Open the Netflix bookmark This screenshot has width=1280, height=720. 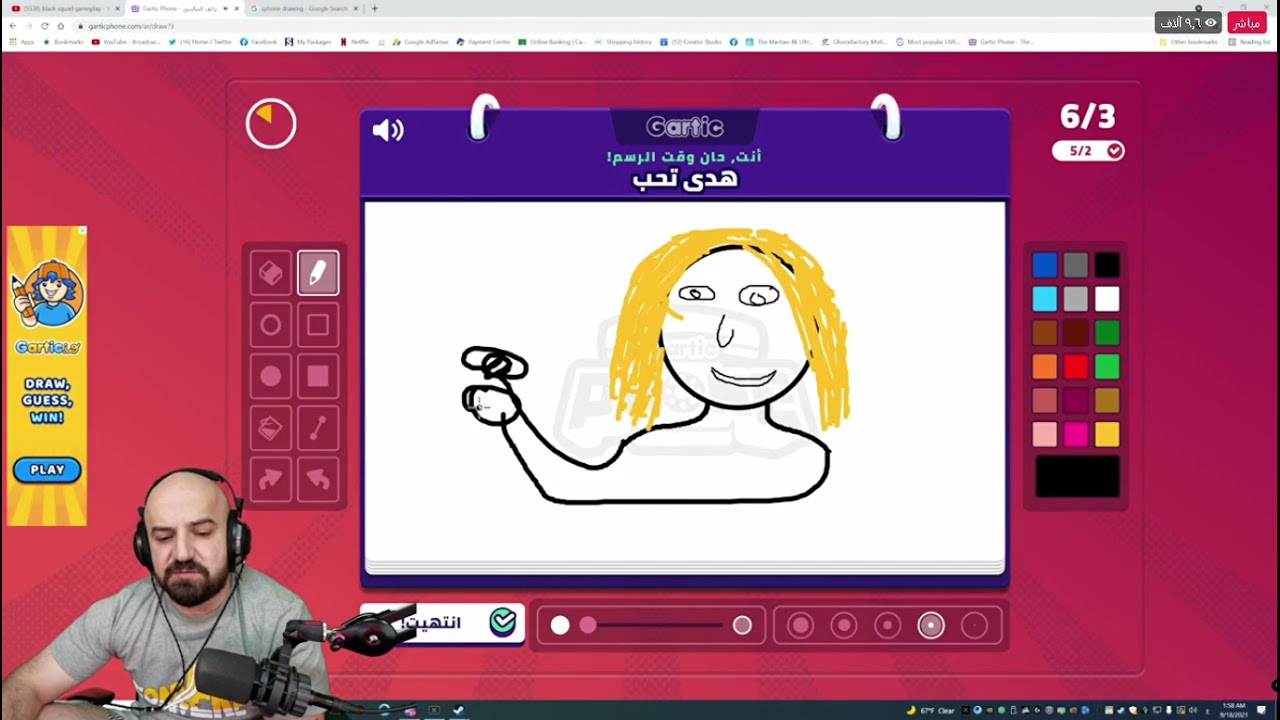tap(355, 42)
